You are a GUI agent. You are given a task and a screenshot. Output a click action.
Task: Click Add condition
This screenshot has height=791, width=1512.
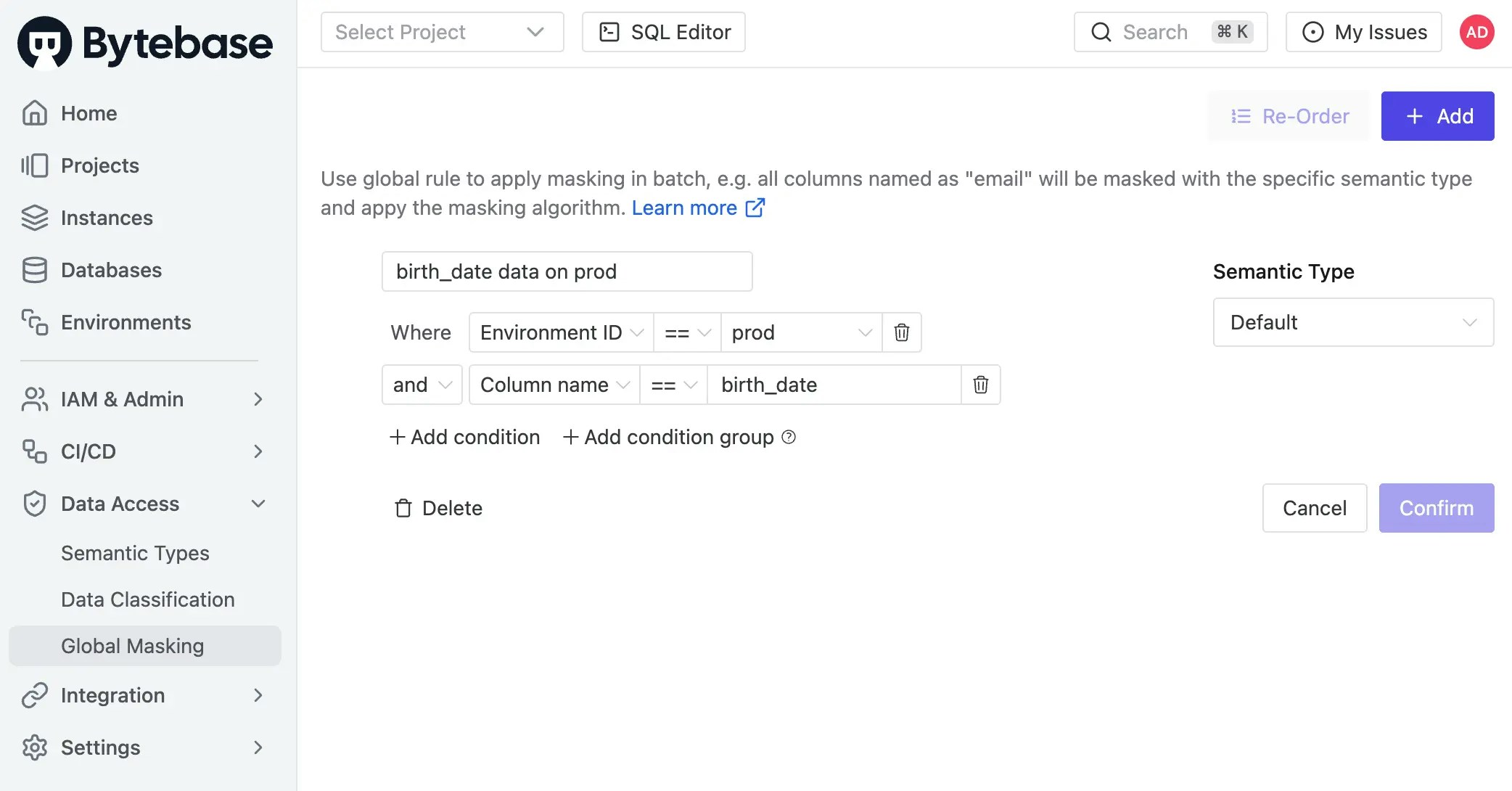pos(465,437)
